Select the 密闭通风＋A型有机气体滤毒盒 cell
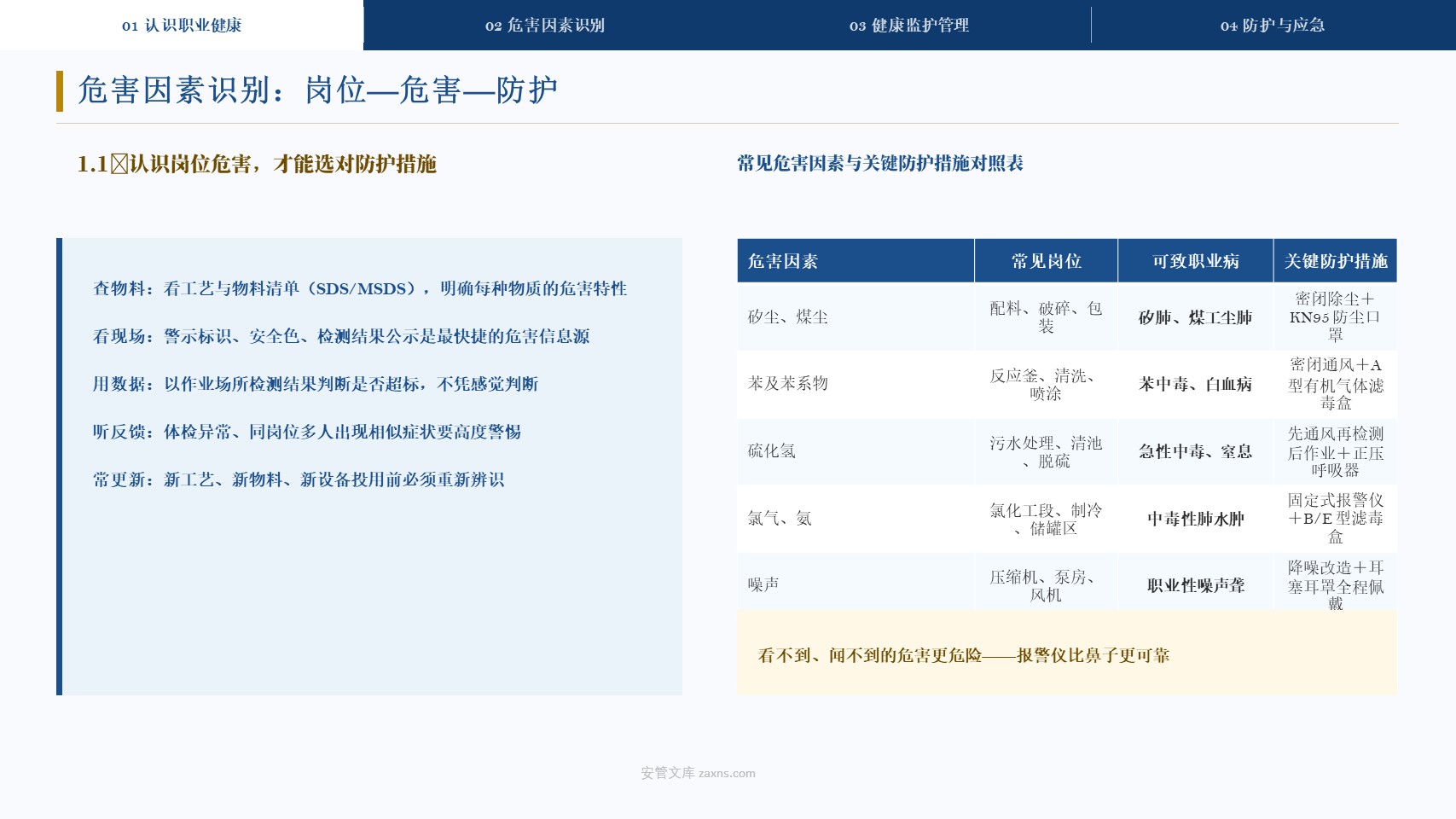The image size is (1456, 819). [1335, 384]
